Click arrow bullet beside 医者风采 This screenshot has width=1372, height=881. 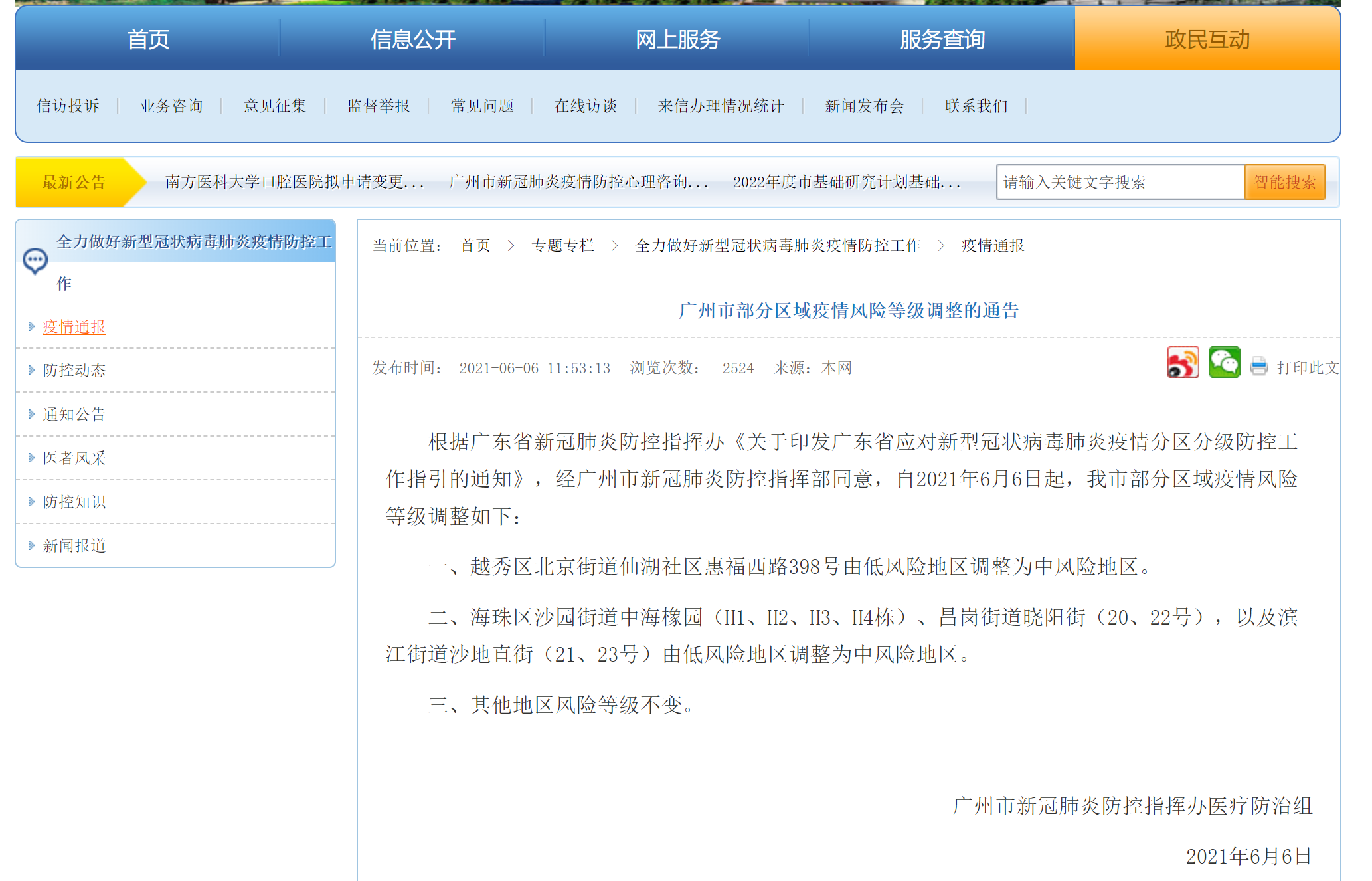click(31, 458)
